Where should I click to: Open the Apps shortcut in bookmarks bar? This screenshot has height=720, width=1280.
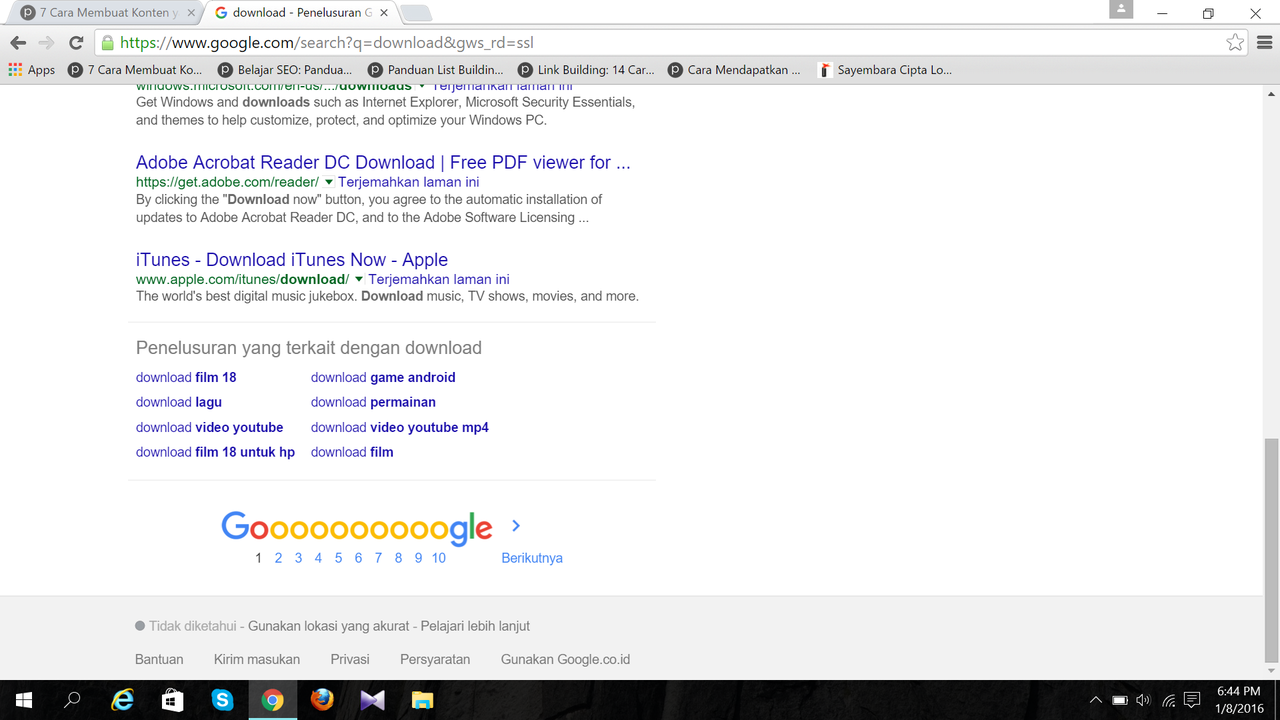(x=32, y=70)
